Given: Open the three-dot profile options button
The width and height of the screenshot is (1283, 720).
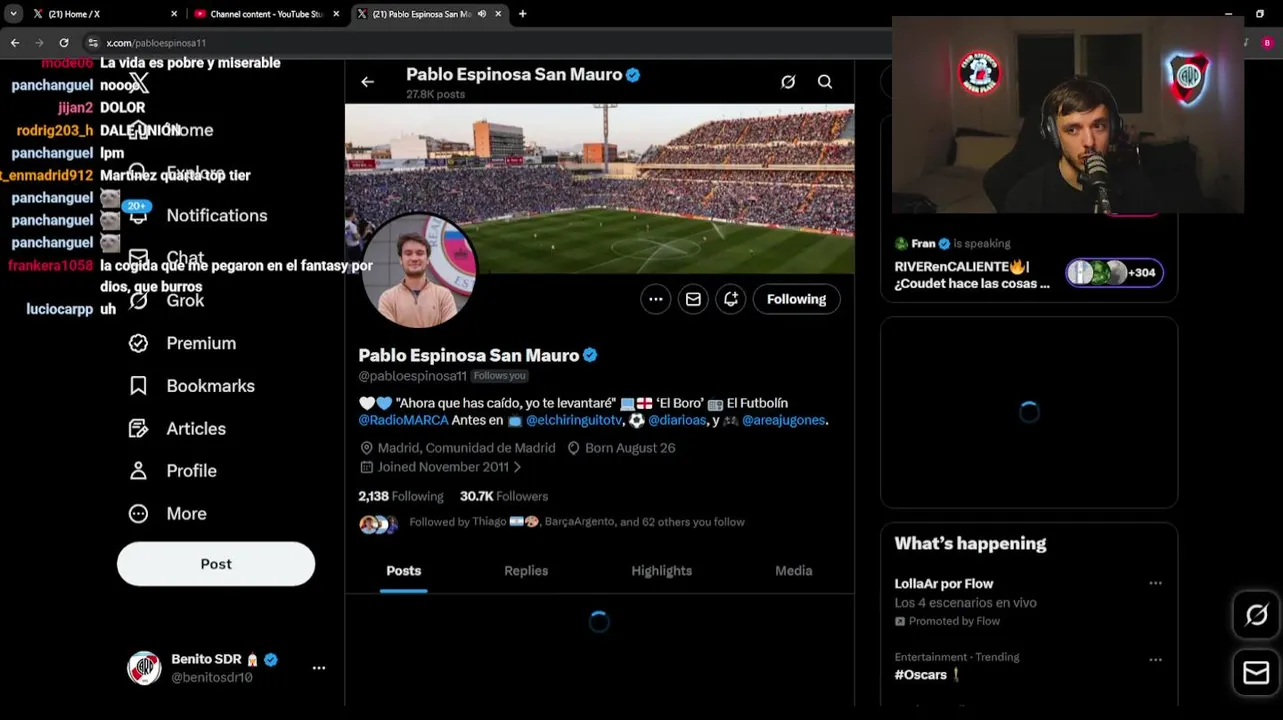Looking at the screenshot, I should [655, 299].
